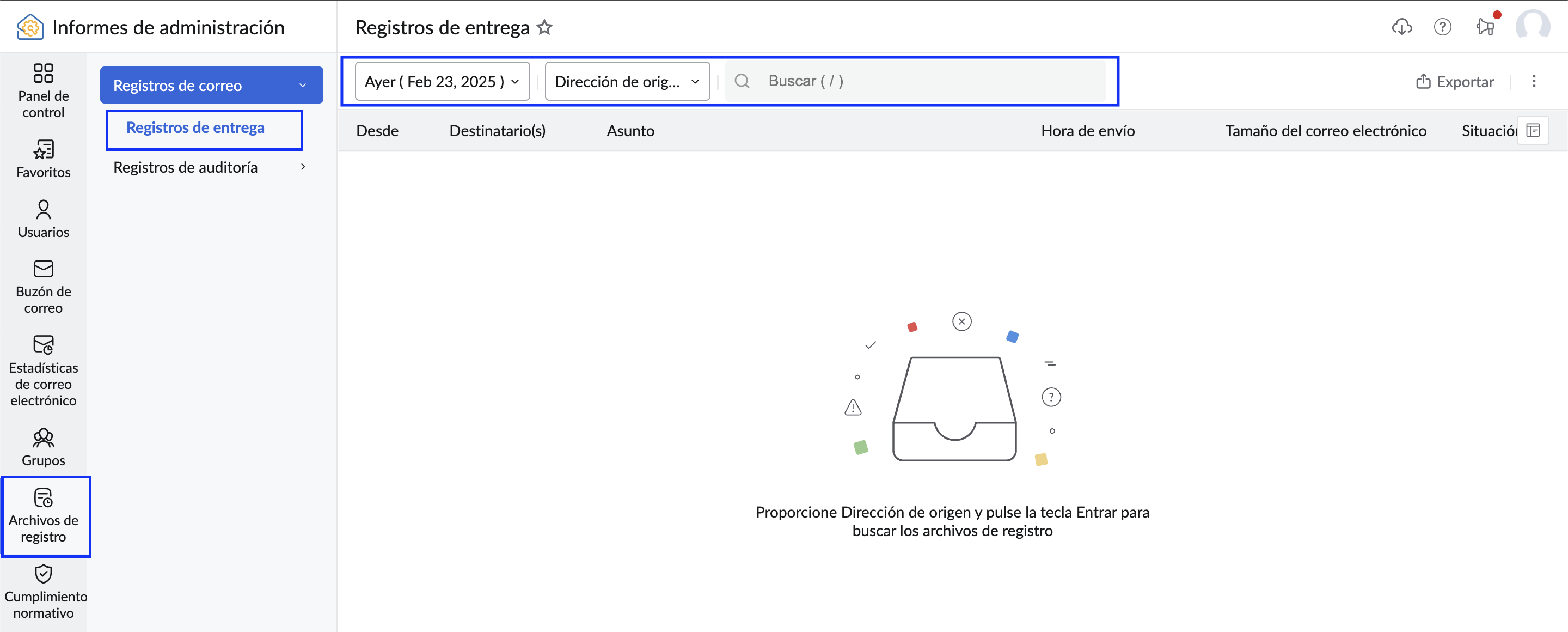Select Registros de auditoría menu item

[185, 167]
